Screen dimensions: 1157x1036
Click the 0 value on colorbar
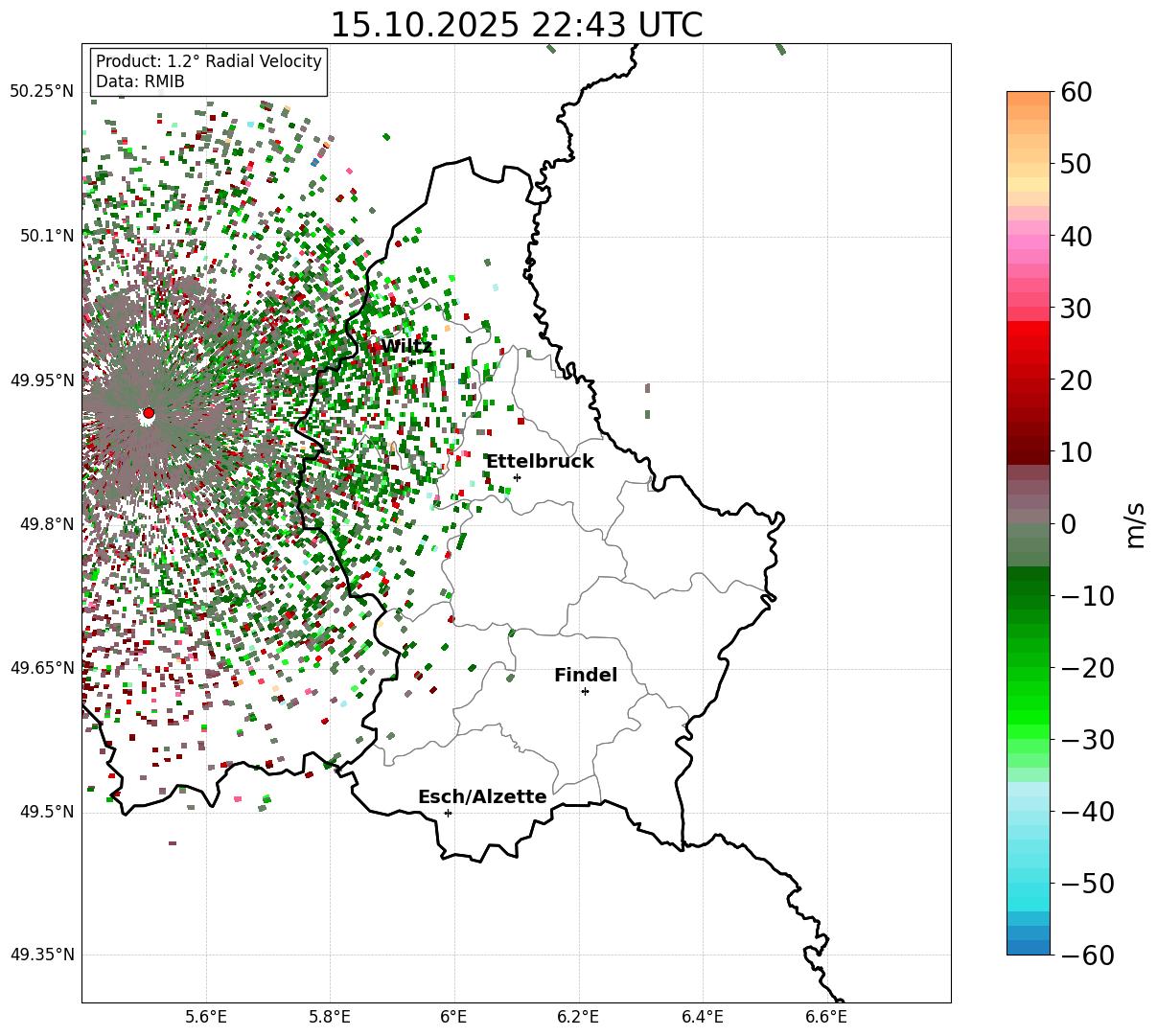1068,524
